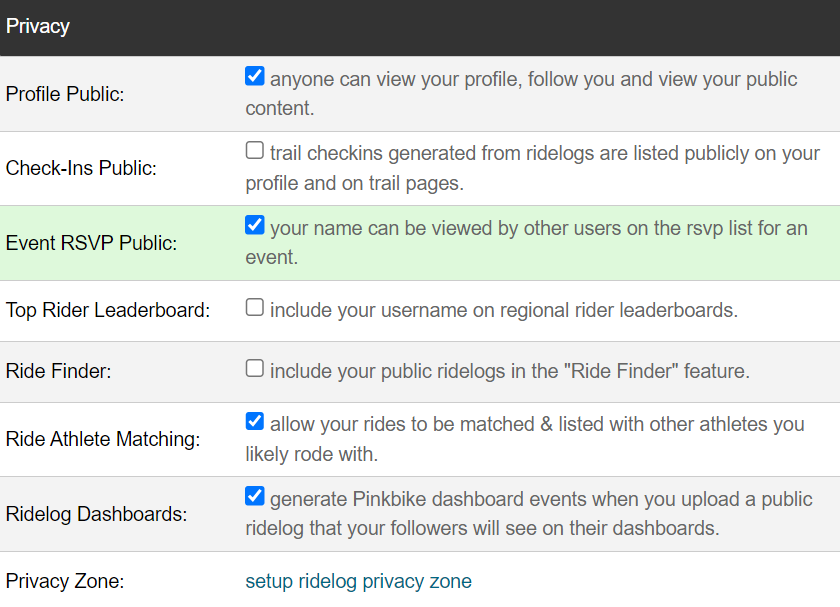Viewport: 840px width, 607px height.
Task: Uncheck the Event RSVP Public option
Action: coord(254,223)
